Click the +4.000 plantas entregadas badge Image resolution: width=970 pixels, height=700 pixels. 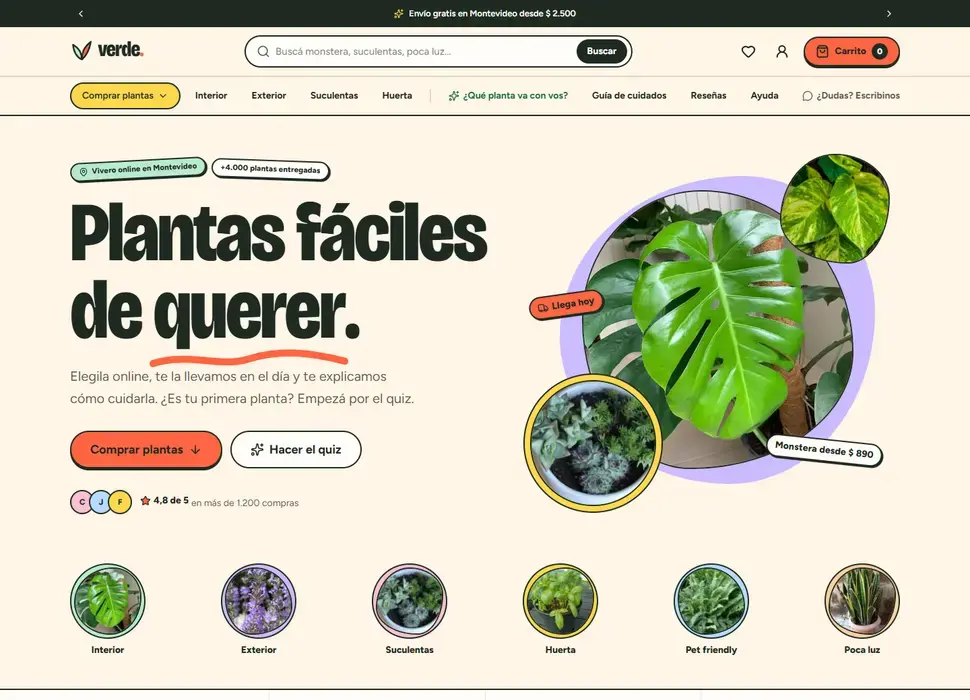tap(270, 169)
